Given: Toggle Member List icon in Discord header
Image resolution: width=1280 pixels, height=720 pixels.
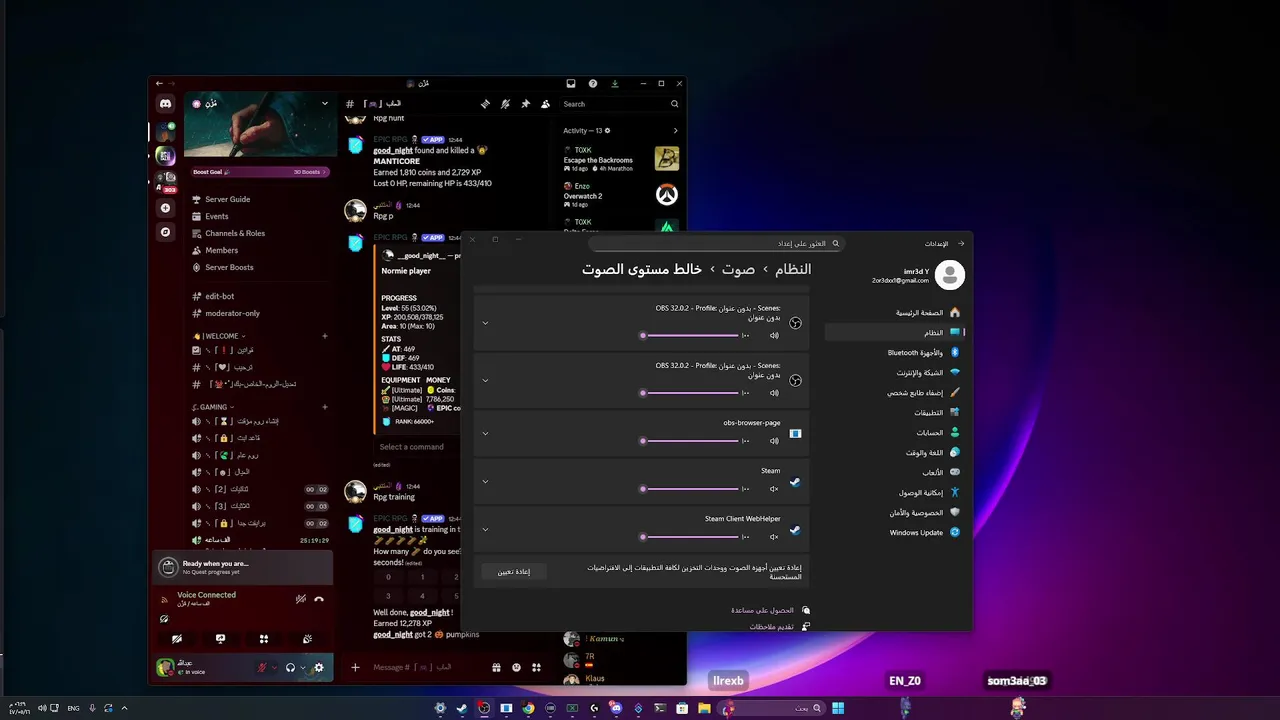Looking at the screenshot, I should click(545, 104).
